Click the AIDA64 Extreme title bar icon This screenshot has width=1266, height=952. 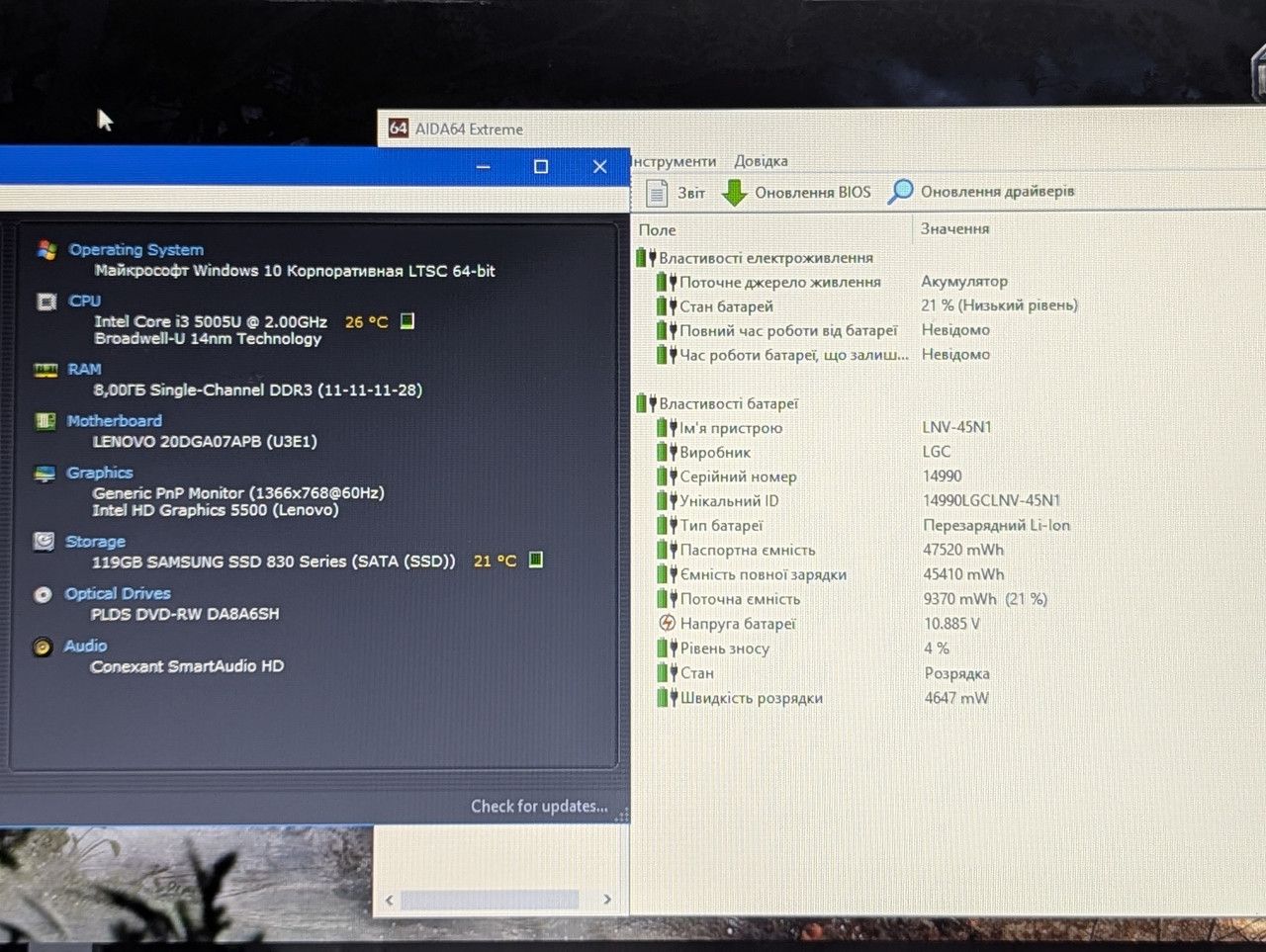click(x=398, y=129)
